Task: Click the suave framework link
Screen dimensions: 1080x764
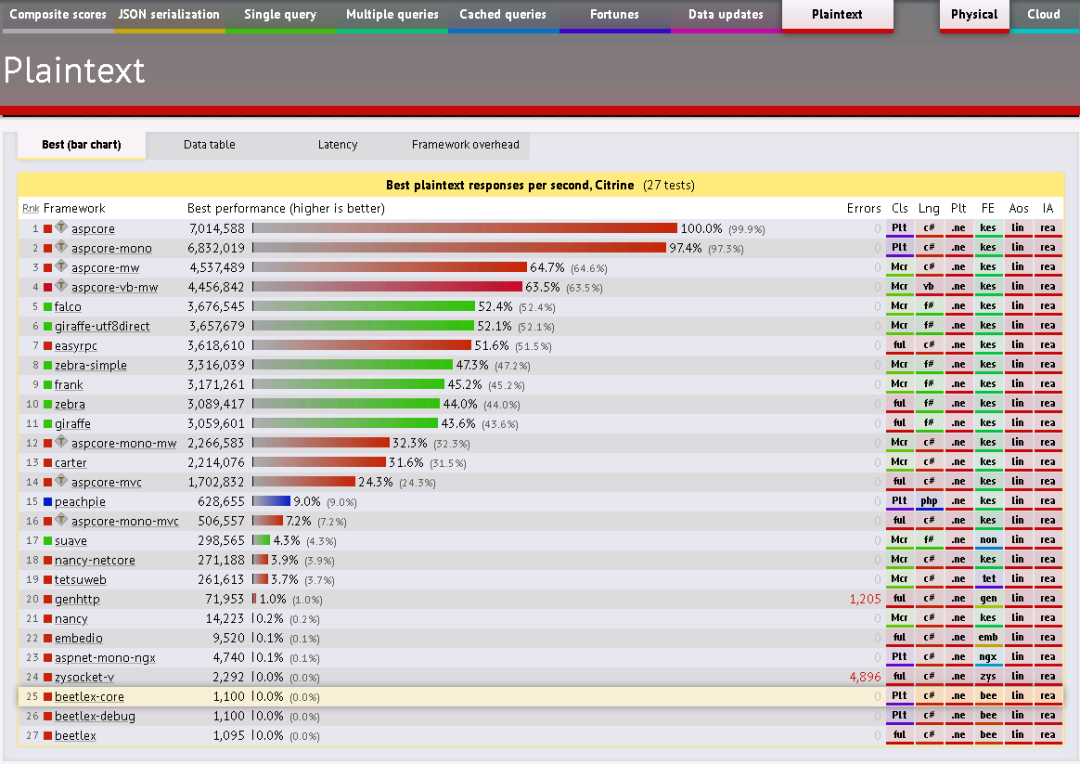Action: tap(71, 541)
